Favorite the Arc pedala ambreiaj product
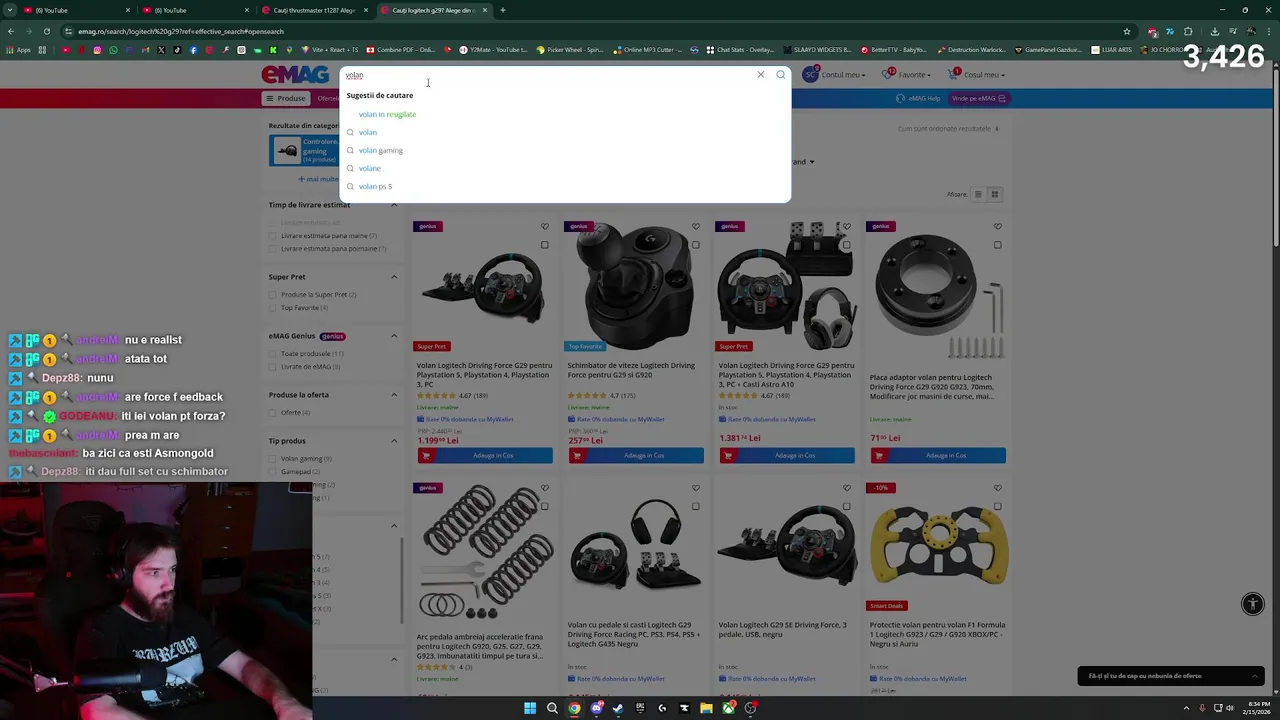The image size is (1280, 720). coord(544,488)
